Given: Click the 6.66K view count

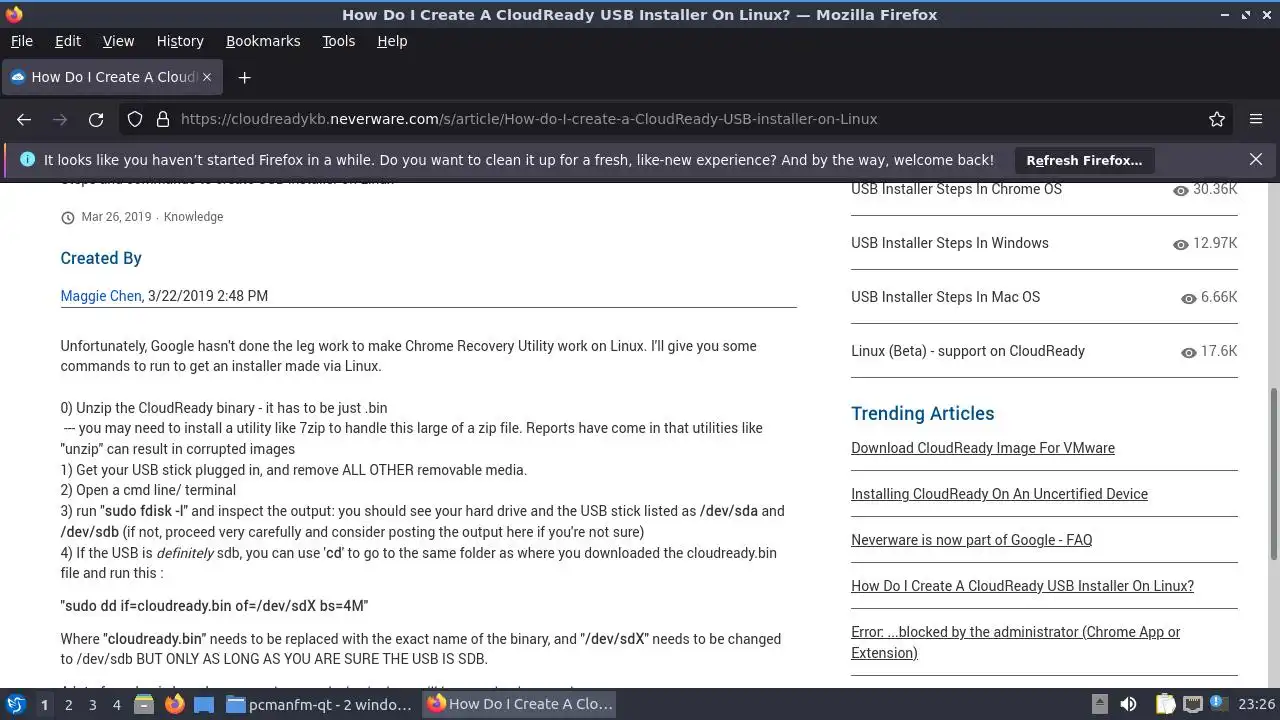Looking at the screenshot, I should point(1219,297).
